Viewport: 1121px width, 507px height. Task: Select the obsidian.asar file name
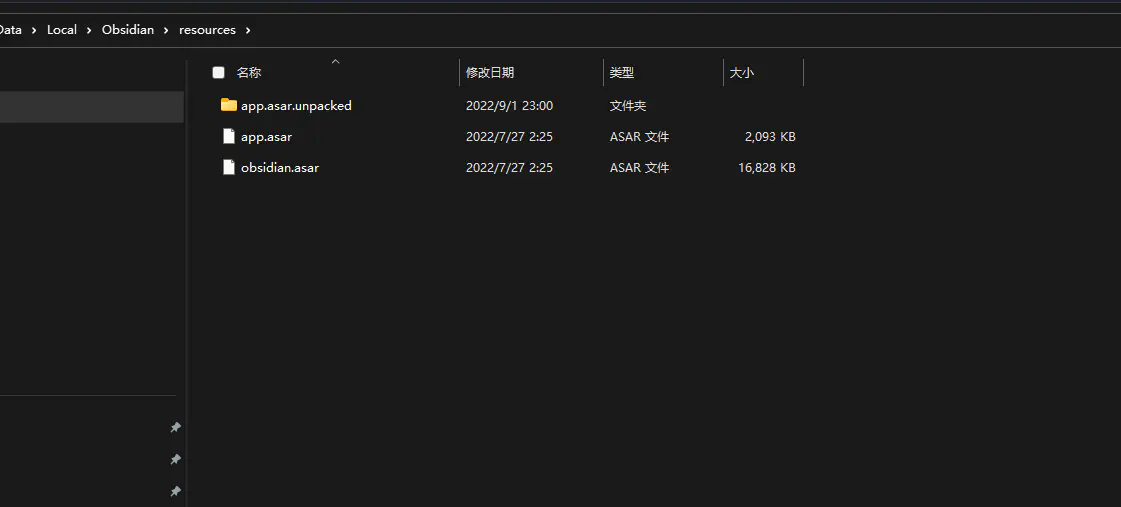point(280,167)
